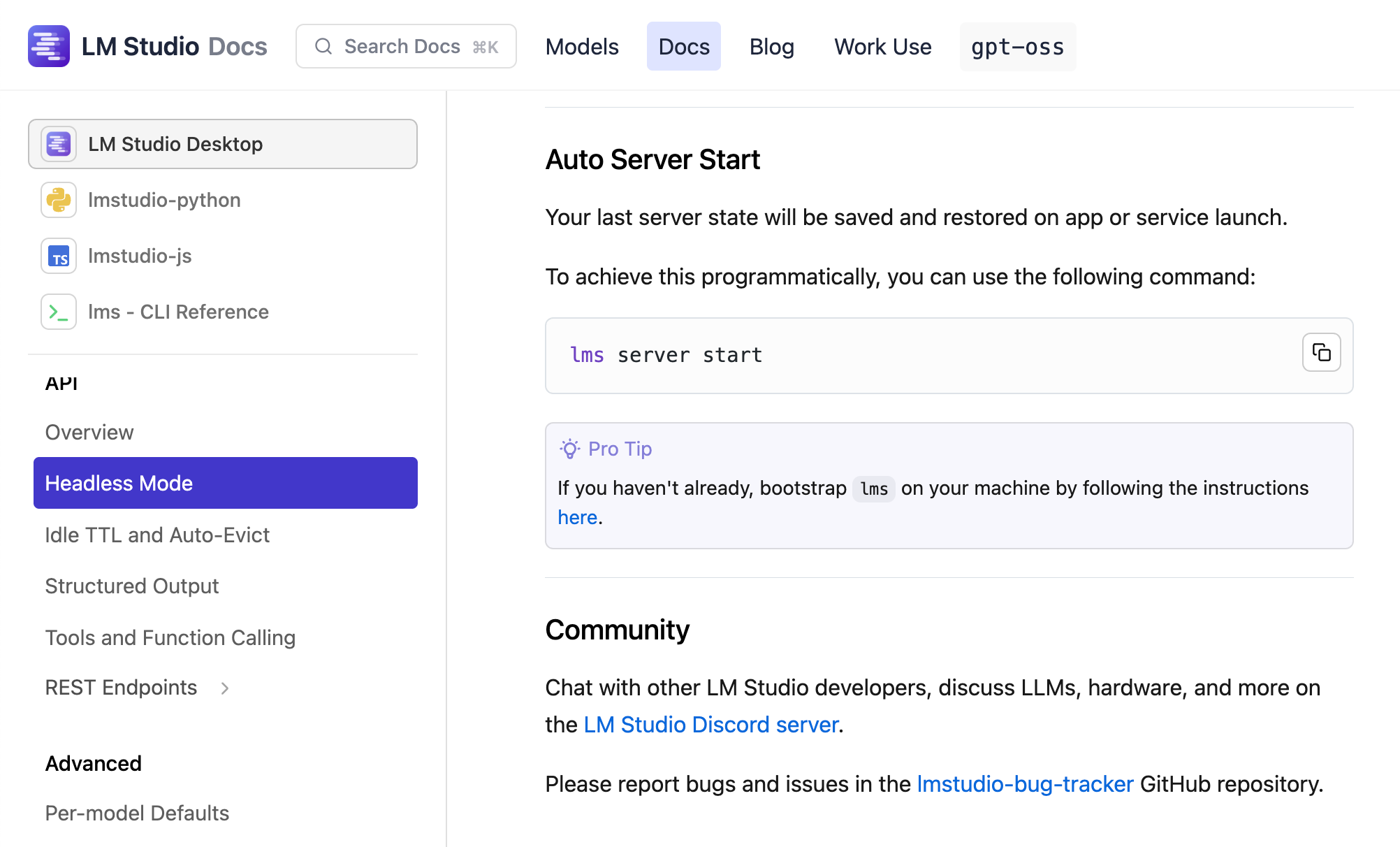Screen dimensions: 1400x847
Task: Click the gpt-oss nav button
Action: pos(1017,46)
